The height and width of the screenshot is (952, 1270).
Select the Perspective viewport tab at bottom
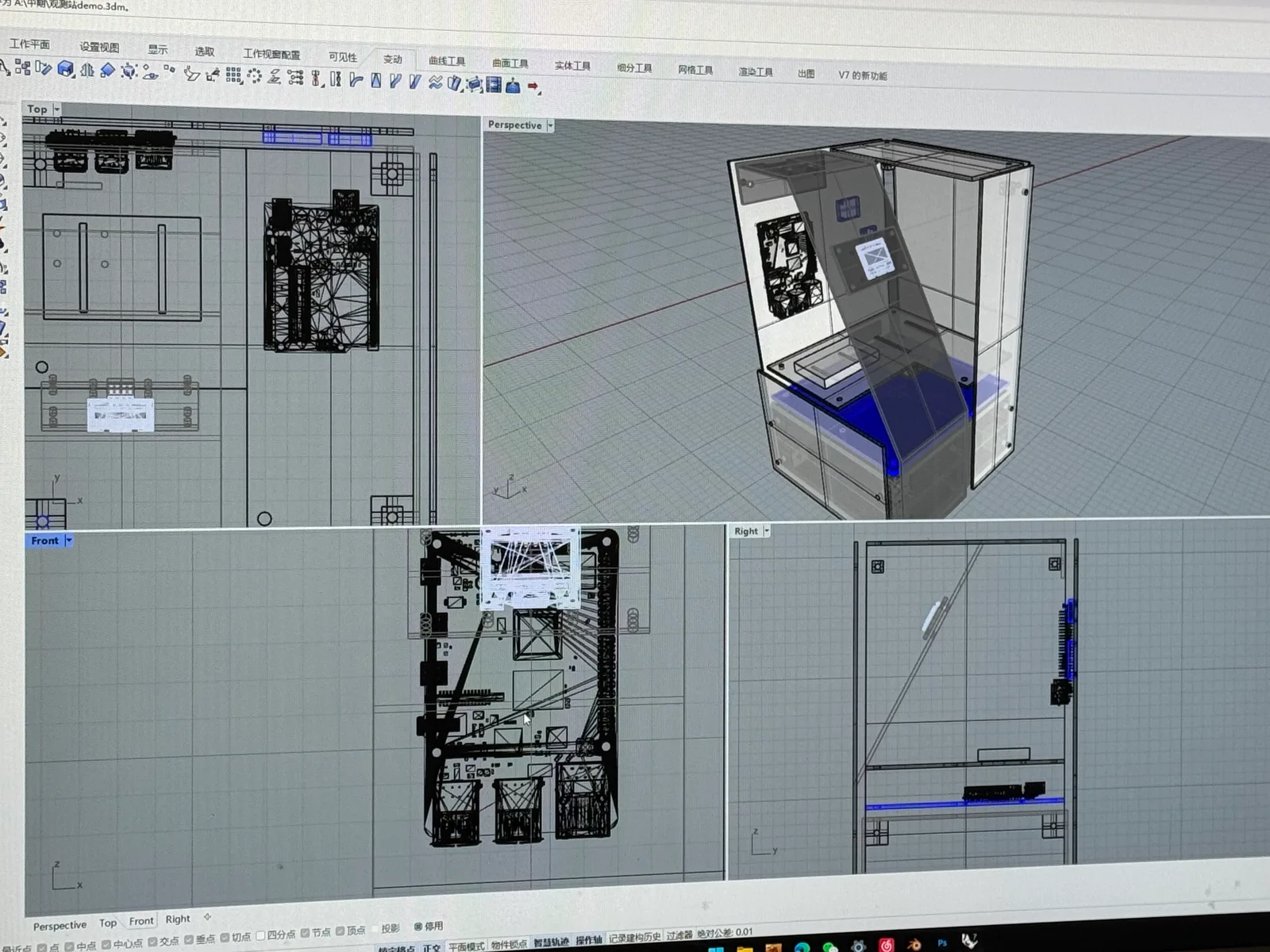coord(60,925)
